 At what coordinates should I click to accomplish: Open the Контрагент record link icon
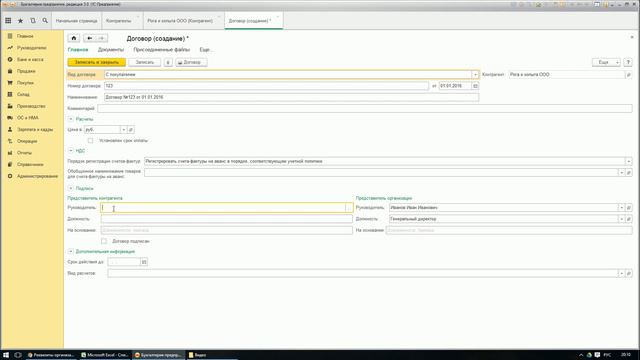[x=629, y=75]
